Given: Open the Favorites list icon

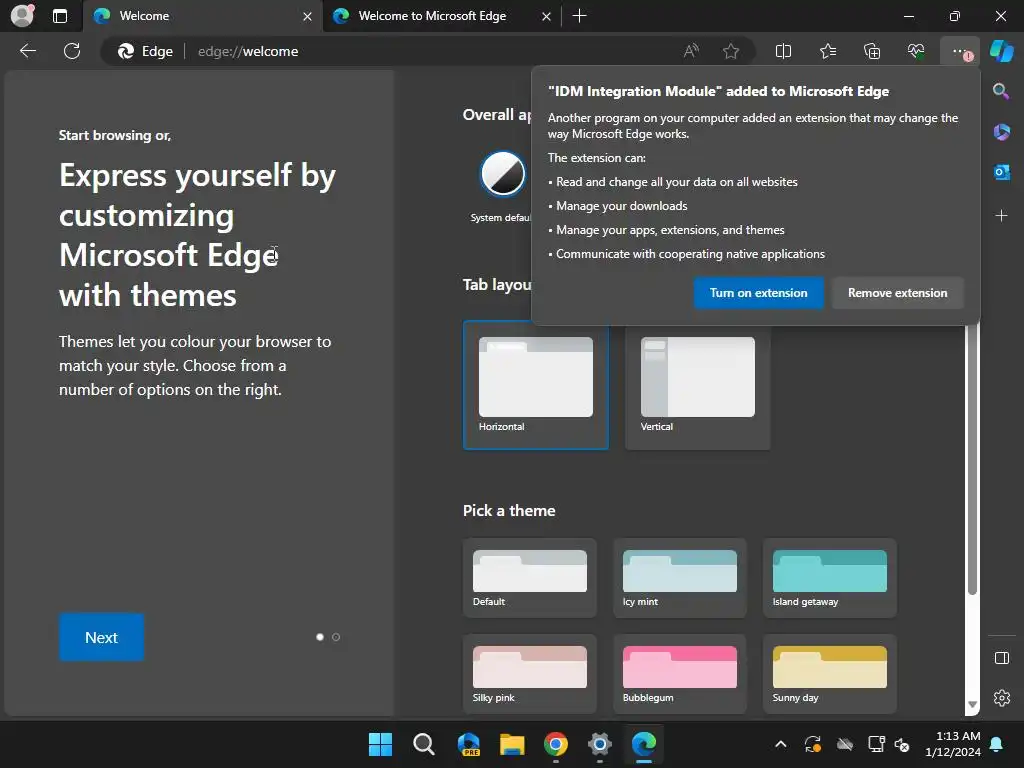Looking at the screenshot, I should (x=827, y=51).
